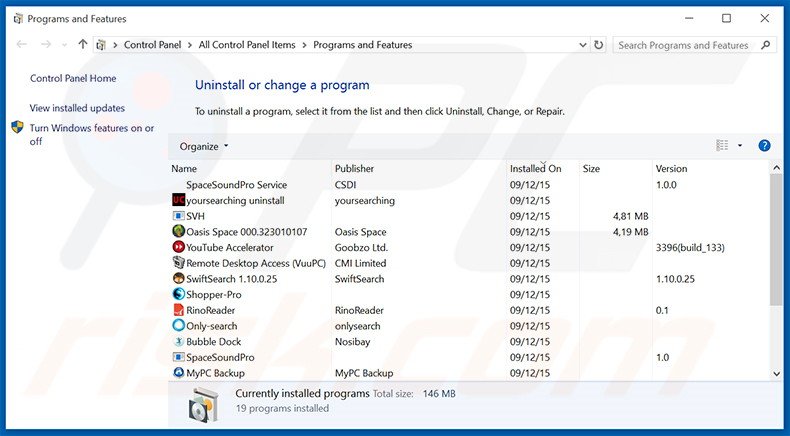Select Remote Desktop Access (VuuPC) entry
This screenshot has width=790, height=436.
(256, 263)
